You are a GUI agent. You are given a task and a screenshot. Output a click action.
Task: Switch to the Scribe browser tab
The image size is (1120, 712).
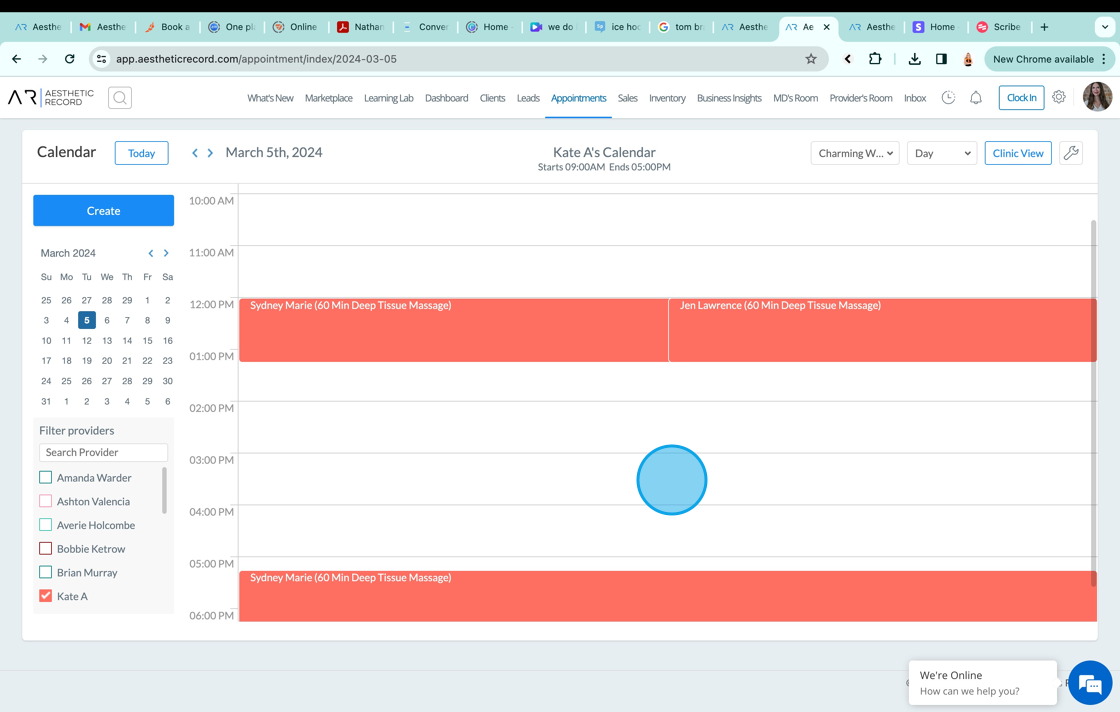click(x=999, y=27)
